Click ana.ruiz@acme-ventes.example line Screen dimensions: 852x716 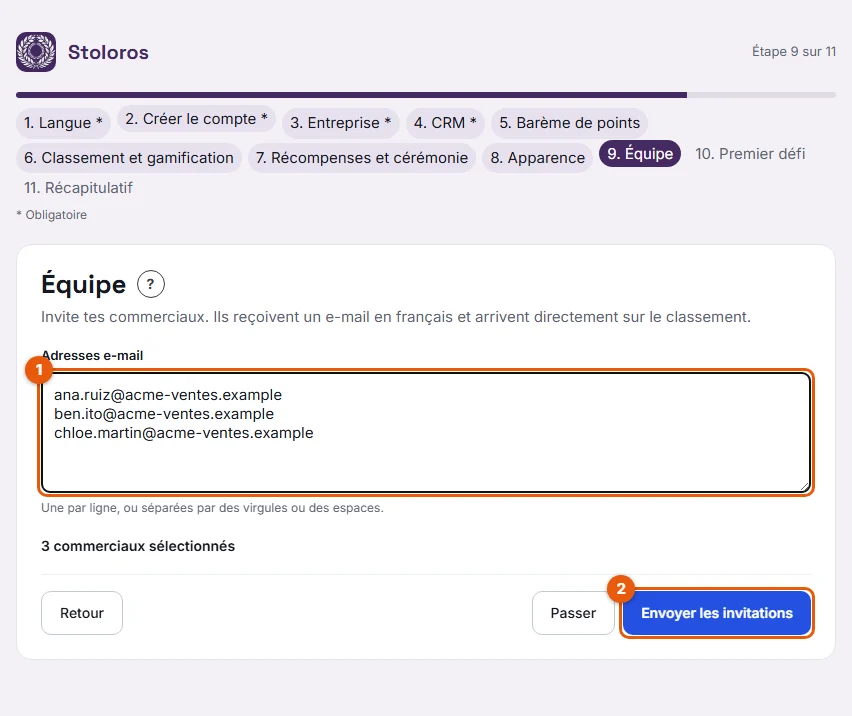(168, 395)
